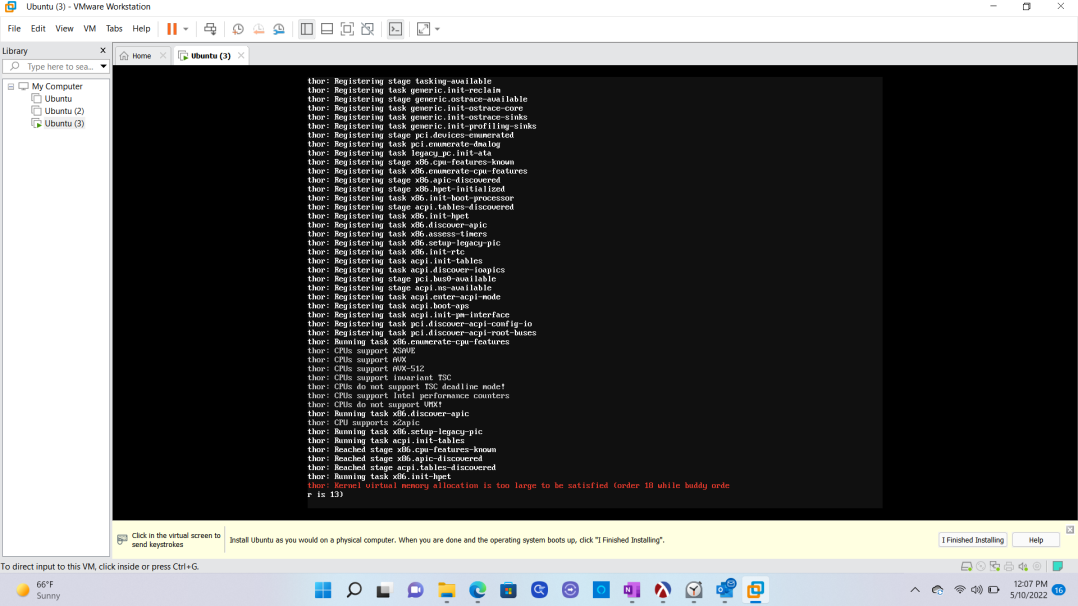Take a snapshot of this virtual machine
This screenshot has height=606, width=1078.
click(x=238, y=29)
